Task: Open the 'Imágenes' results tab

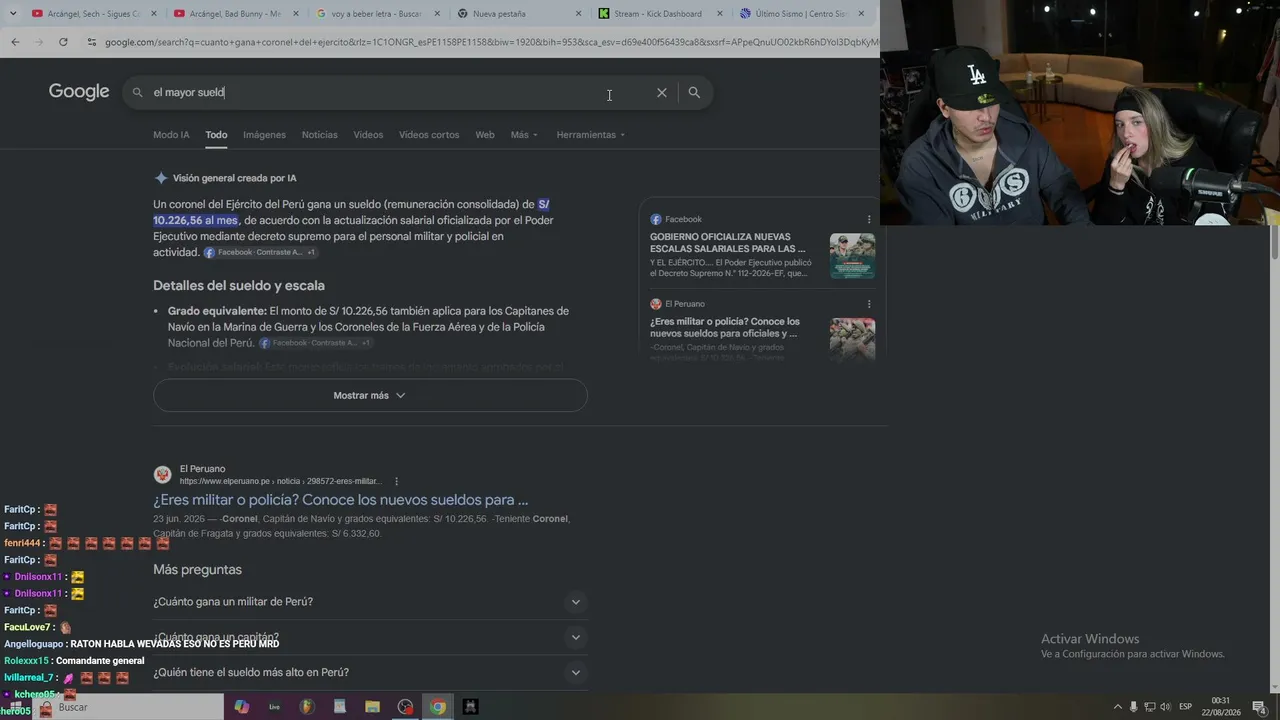Action: coord(264,135)
